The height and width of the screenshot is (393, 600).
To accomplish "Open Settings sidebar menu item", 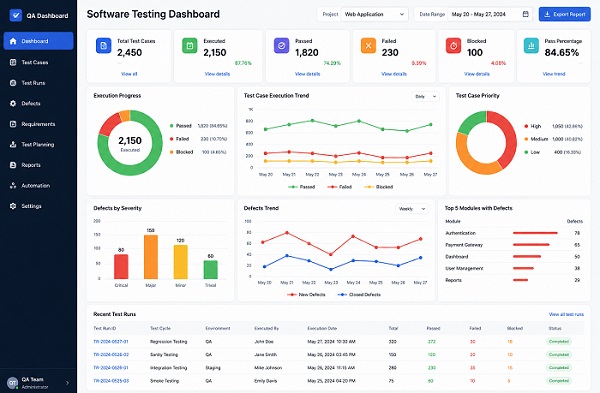I will (x=38, y=206).
